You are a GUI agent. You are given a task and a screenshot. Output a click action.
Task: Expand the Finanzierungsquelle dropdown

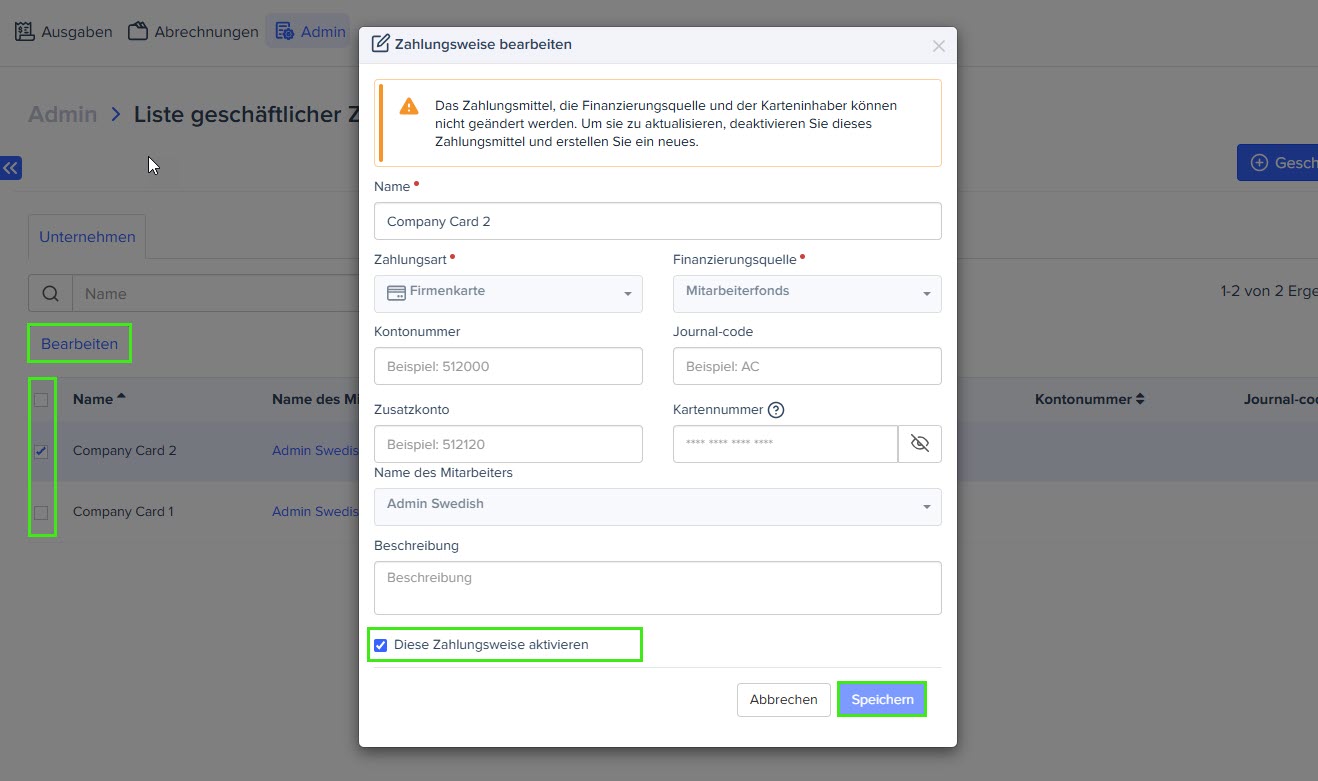[807, 294]
